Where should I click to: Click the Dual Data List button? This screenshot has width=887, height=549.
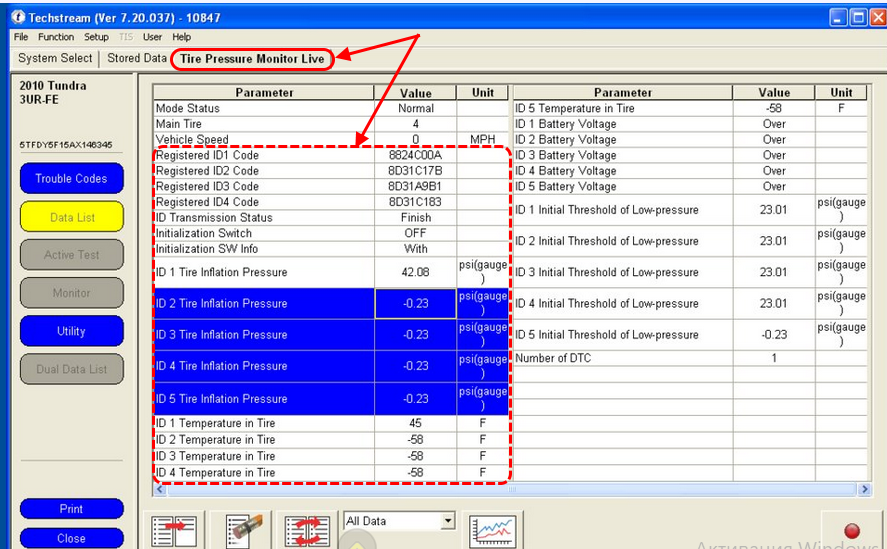71,369
